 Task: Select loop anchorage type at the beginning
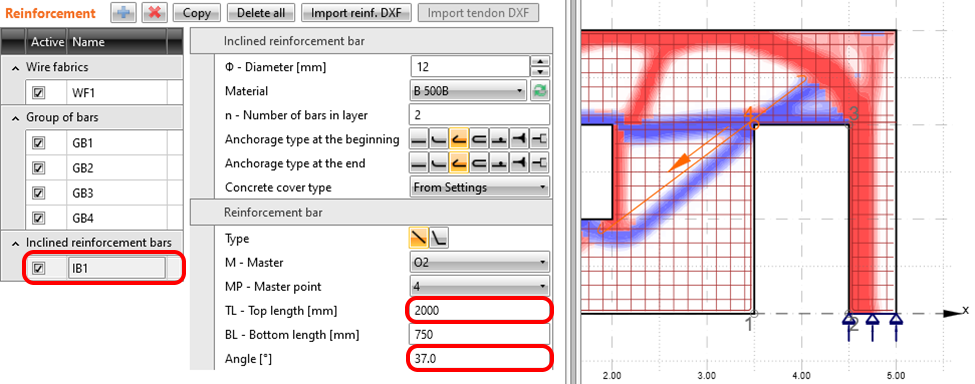click(x=479, y=140)
